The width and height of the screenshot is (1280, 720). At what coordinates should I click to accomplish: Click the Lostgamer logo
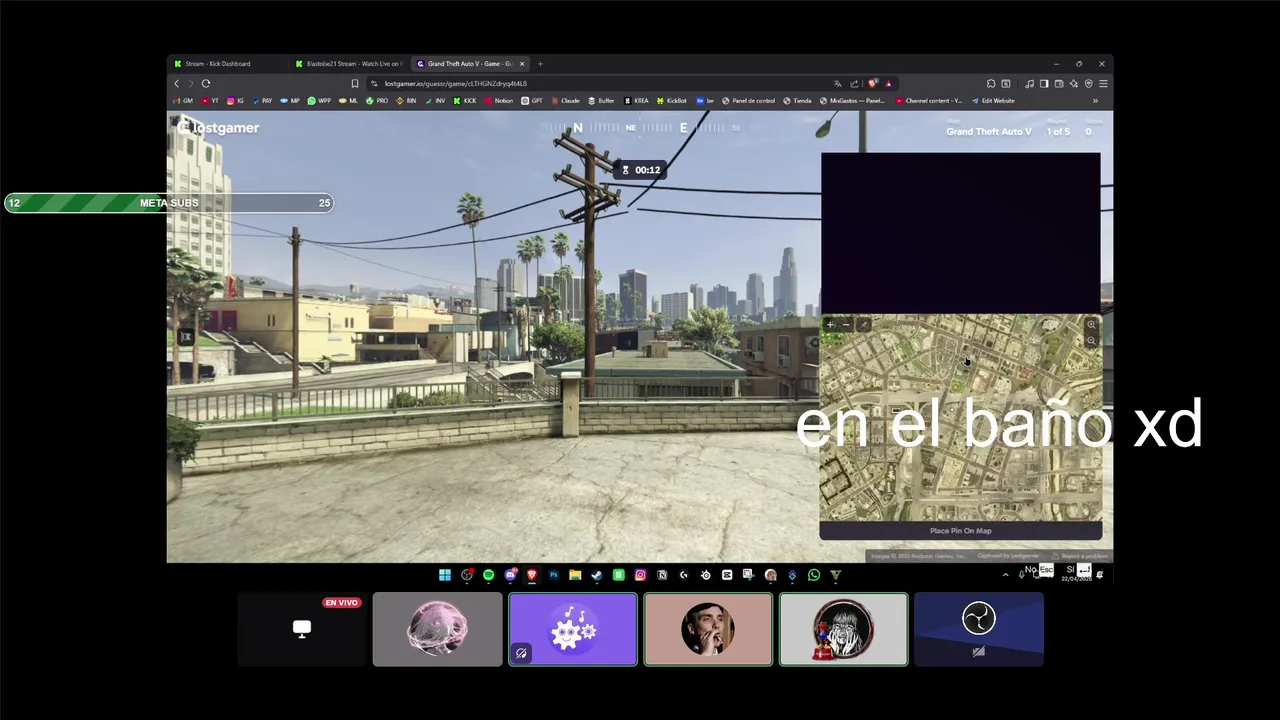pyautogui.click(x=218, y=128)
